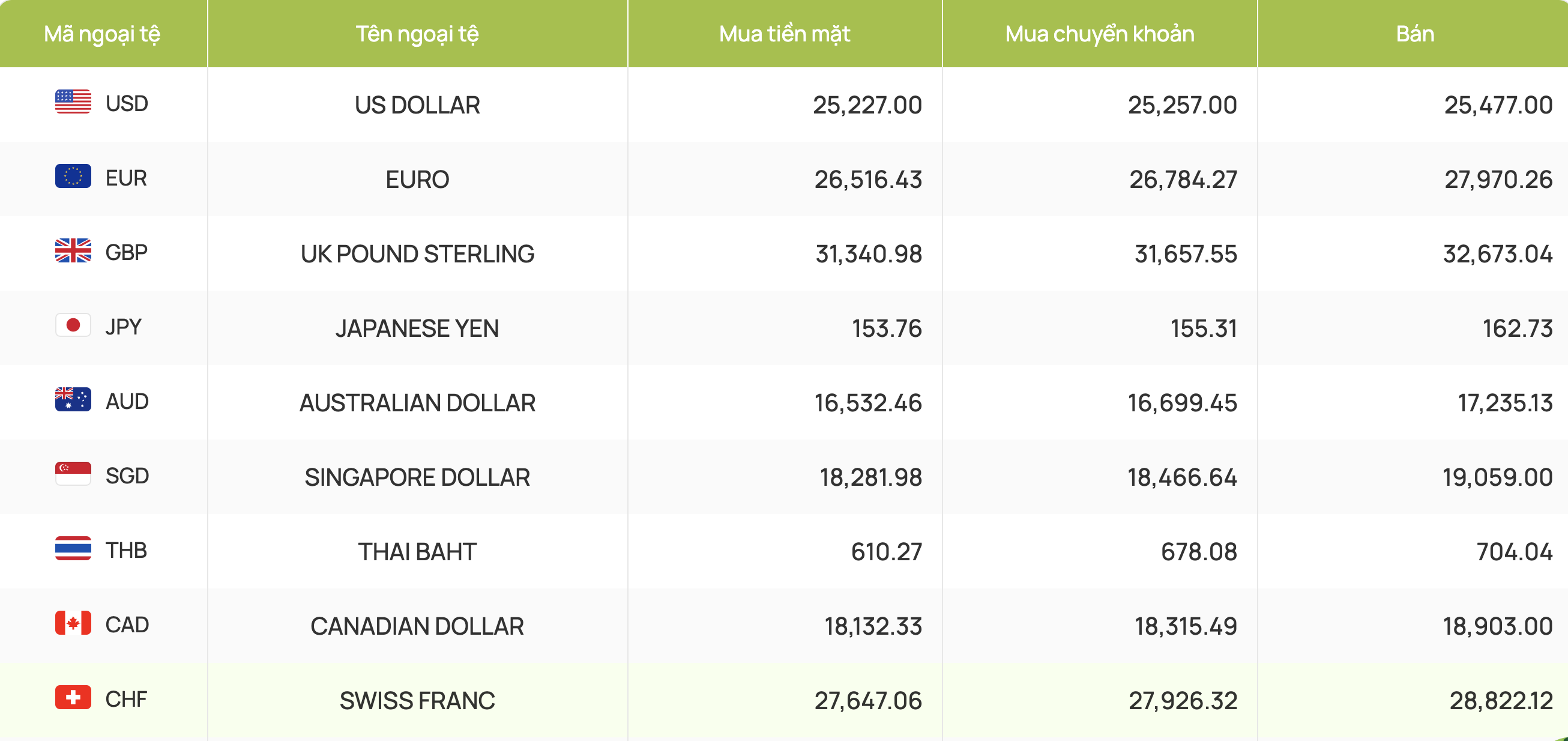Click the European Union flag icon

[x=73, y=176]
